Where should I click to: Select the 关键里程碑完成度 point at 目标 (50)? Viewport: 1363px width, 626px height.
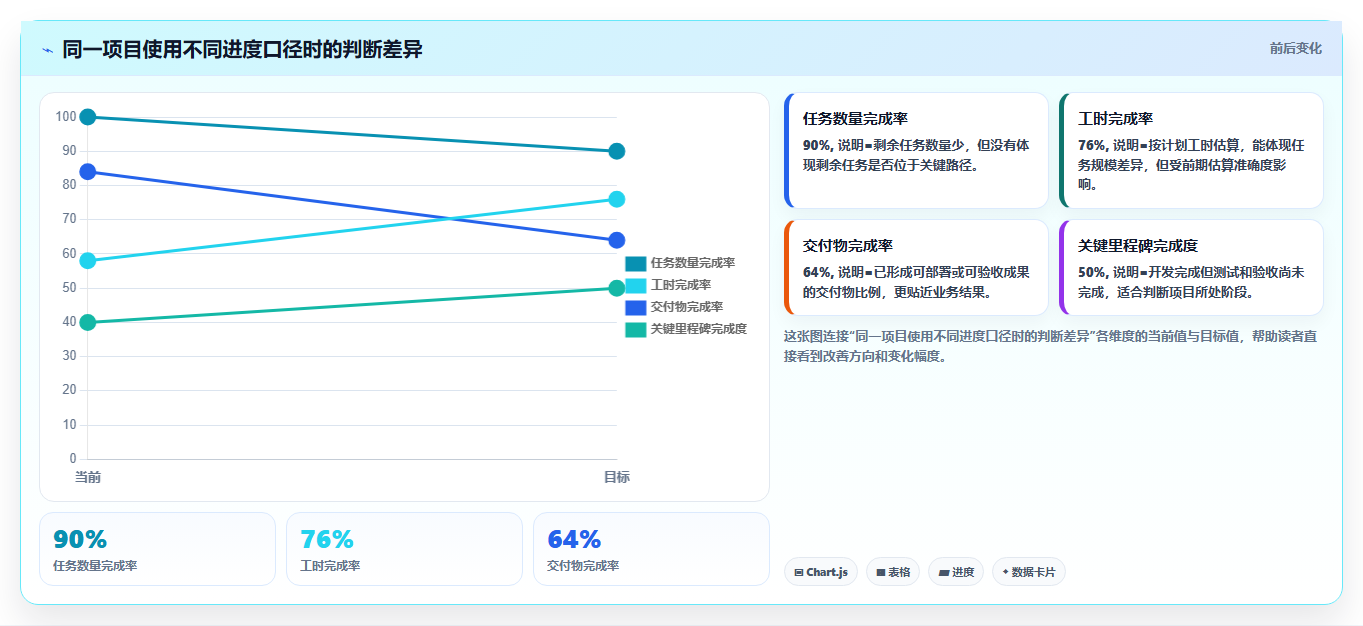point(617,288)
